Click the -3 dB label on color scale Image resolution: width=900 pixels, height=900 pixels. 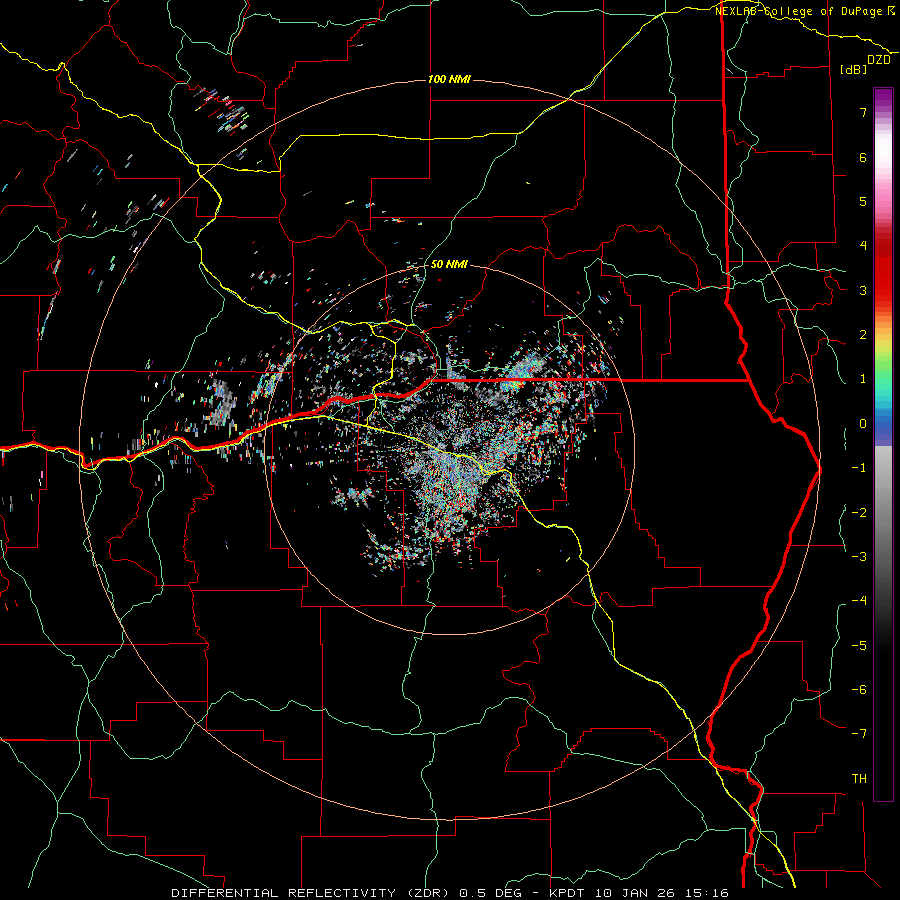[x=859, y=557]
